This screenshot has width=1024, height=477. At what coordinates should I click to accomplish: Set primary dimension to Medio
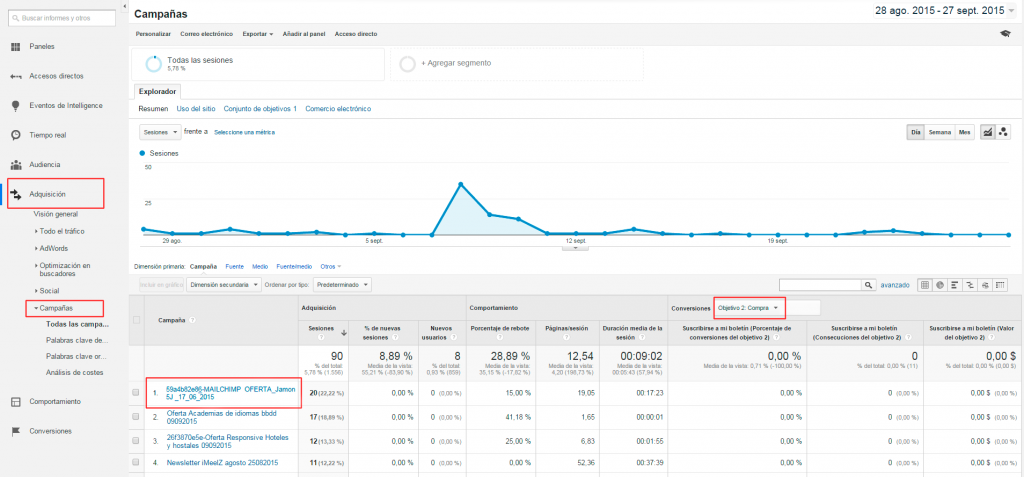tap(260, 267)
